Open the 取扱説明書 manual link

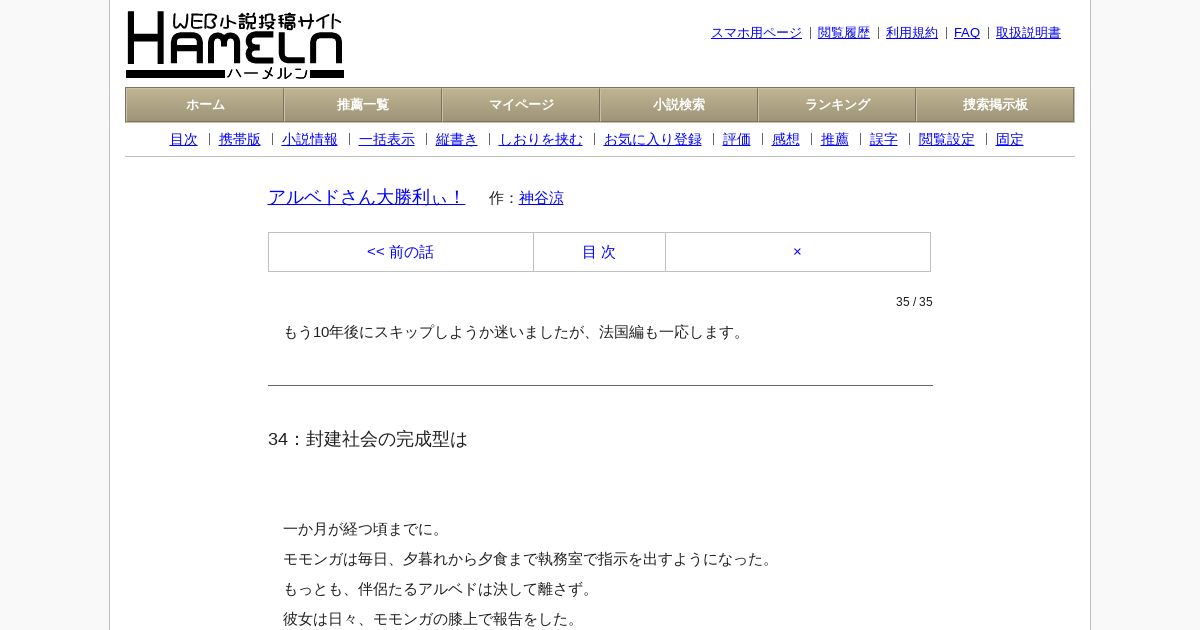(x=1028, y=33)
